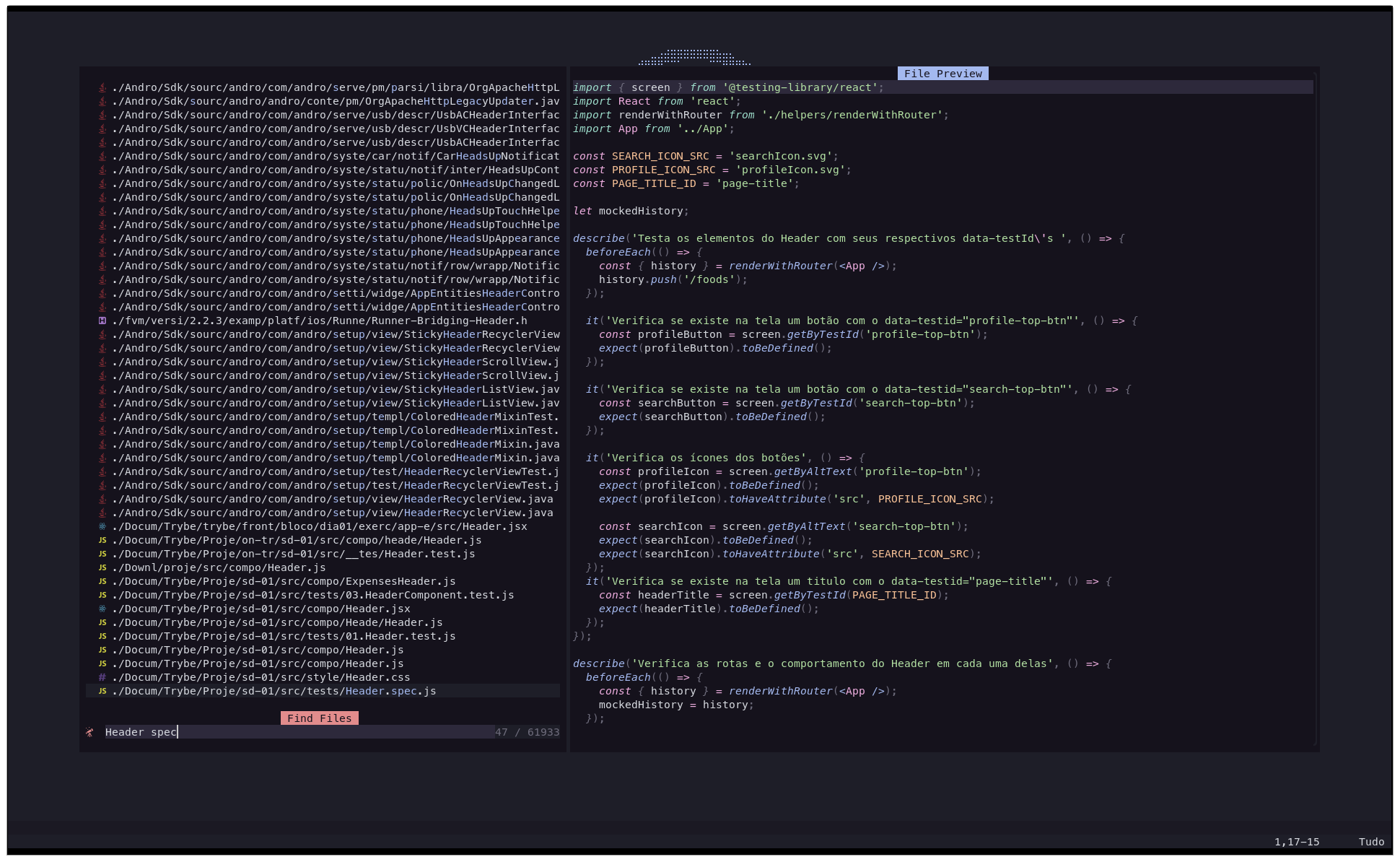The height and width of the screenshot is (862, 1400).
Task: Click React icon beside sd-01 compo/Header.jsx
Action: click(x=102, y=609)
